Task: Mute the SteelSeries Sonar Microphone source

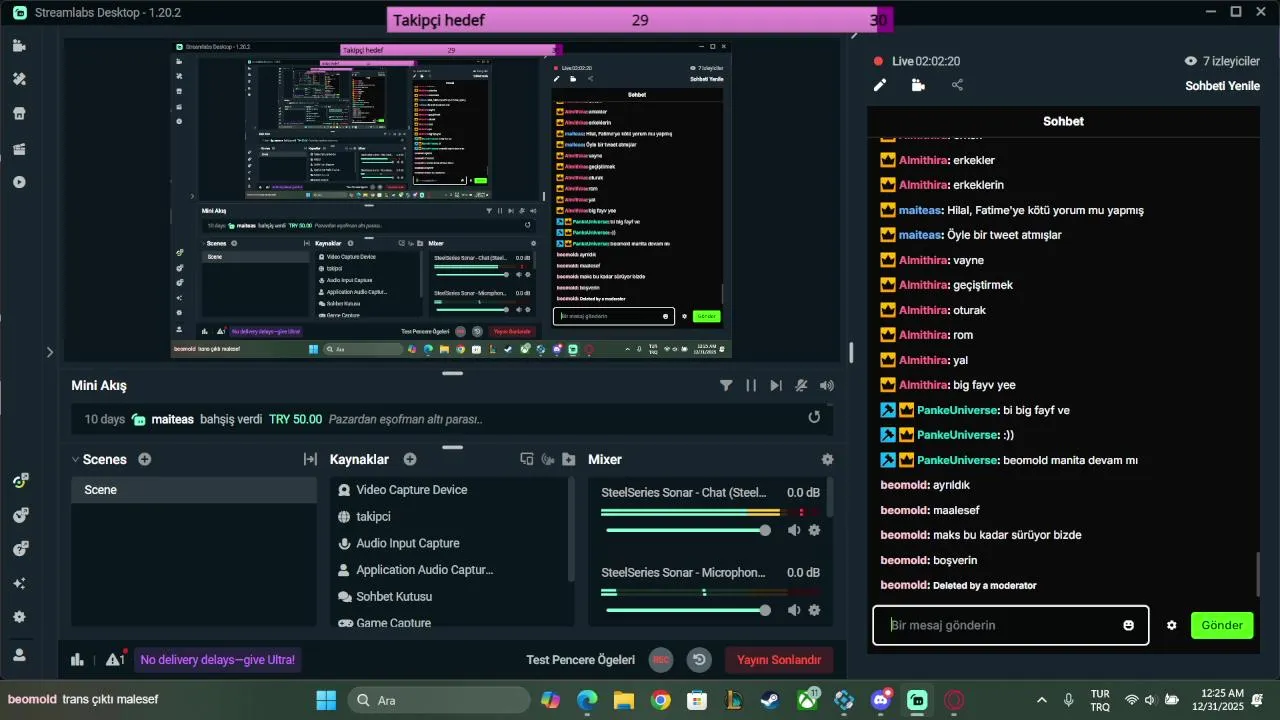Action: [793, 610]
